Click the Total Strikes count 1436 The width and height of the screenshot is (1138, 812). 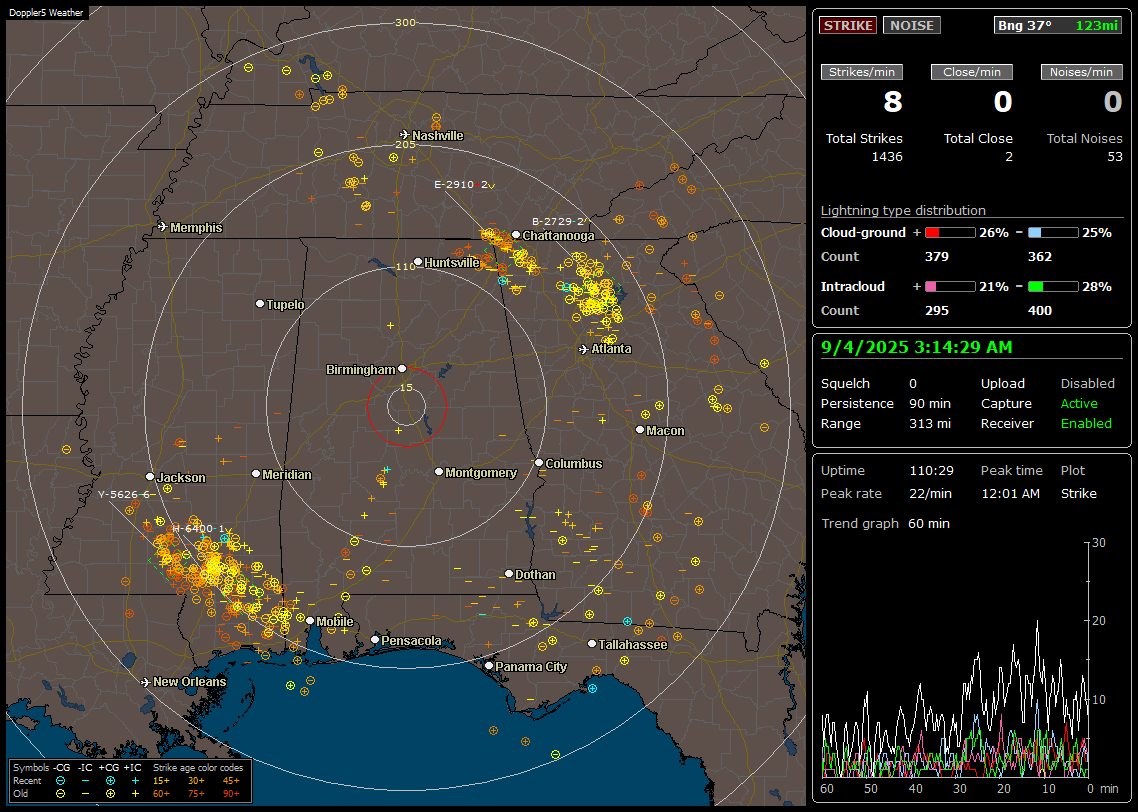pyautogui.click(x=887, y=157)
